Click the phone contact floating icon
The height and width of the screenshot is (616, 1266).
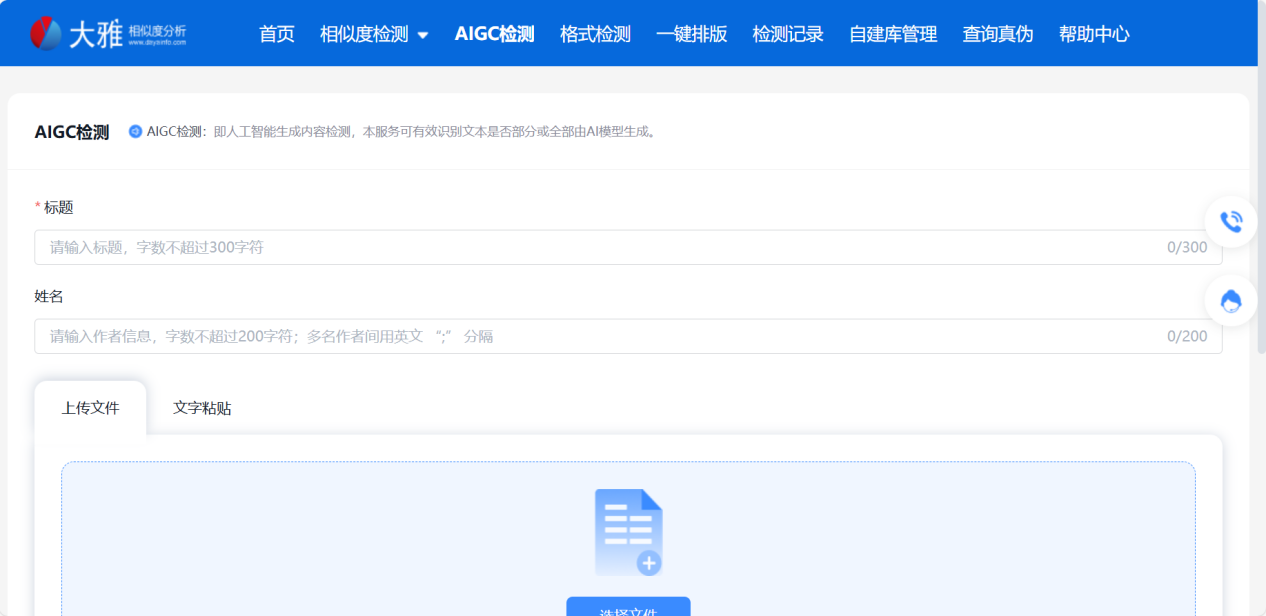(1231, 221)
